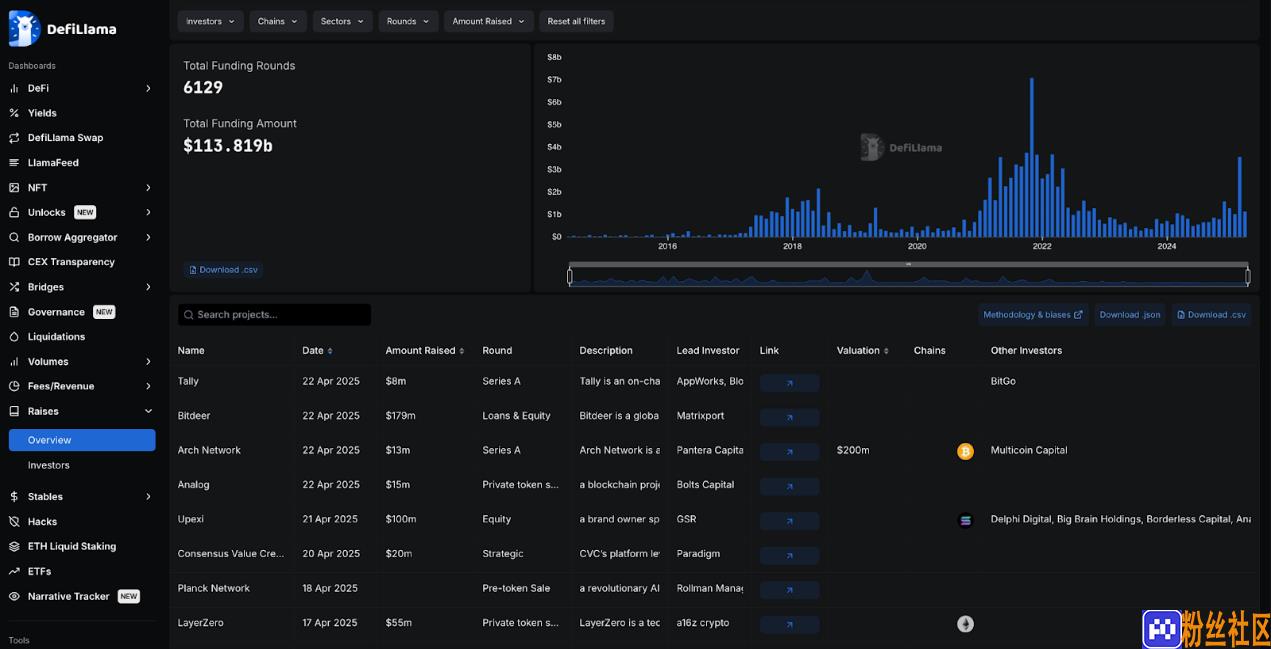The image size is (1271, 649).
Task: Click the NFT image icon
Action: coord(14,188)
